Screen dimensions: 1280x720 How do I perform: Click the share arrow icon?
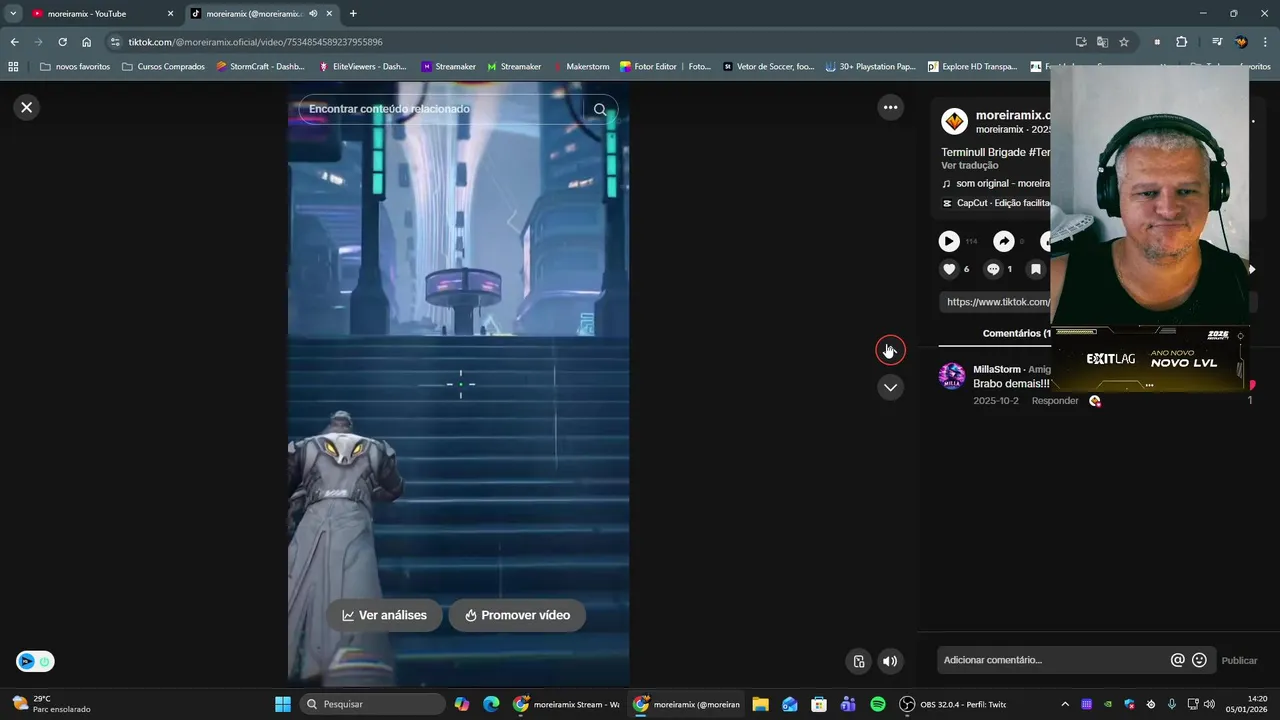[1003, 241]
